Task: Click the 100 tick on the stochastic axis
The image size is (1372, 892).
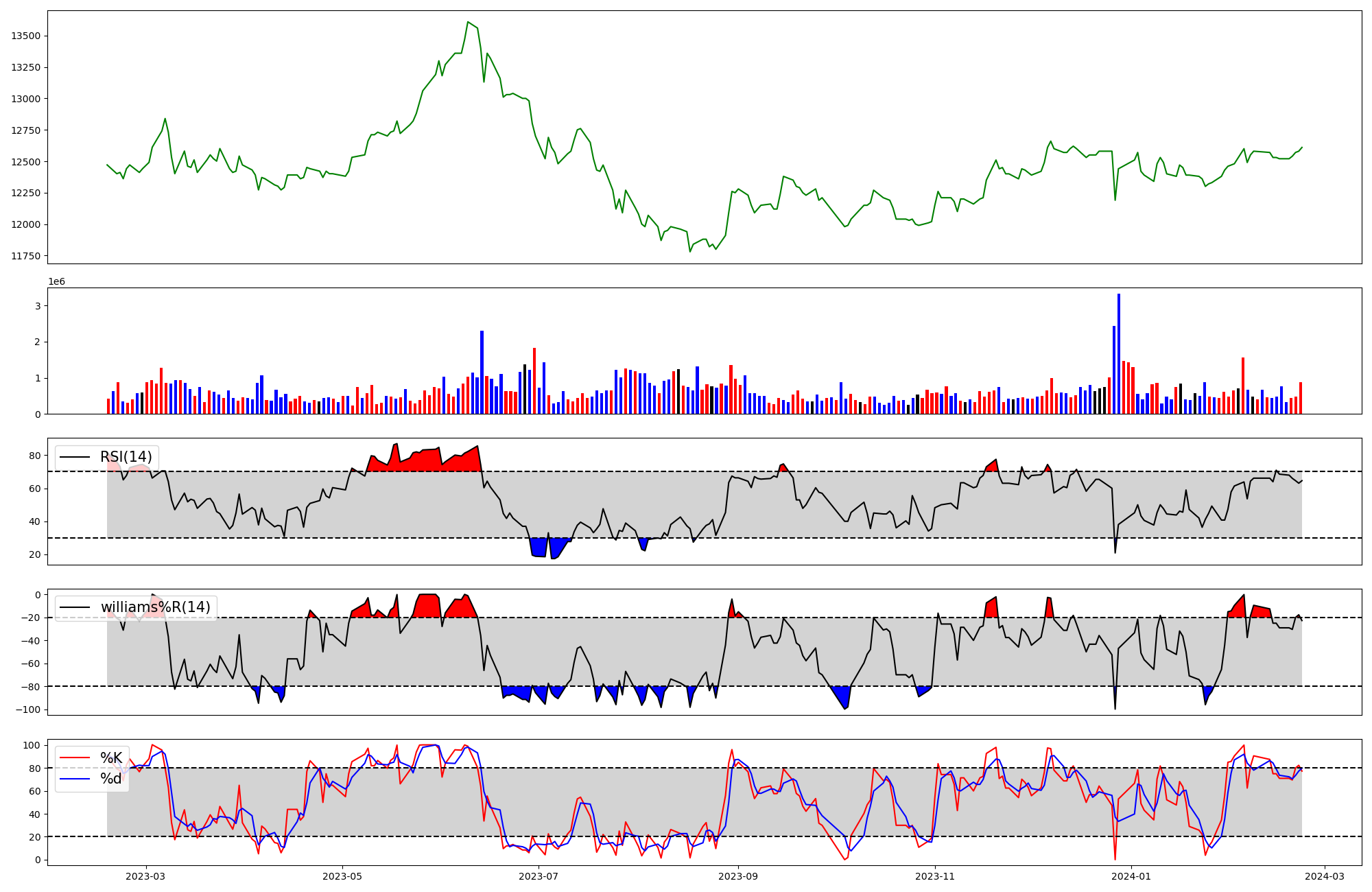Action: pyautogui.click(x=32, y=745)
